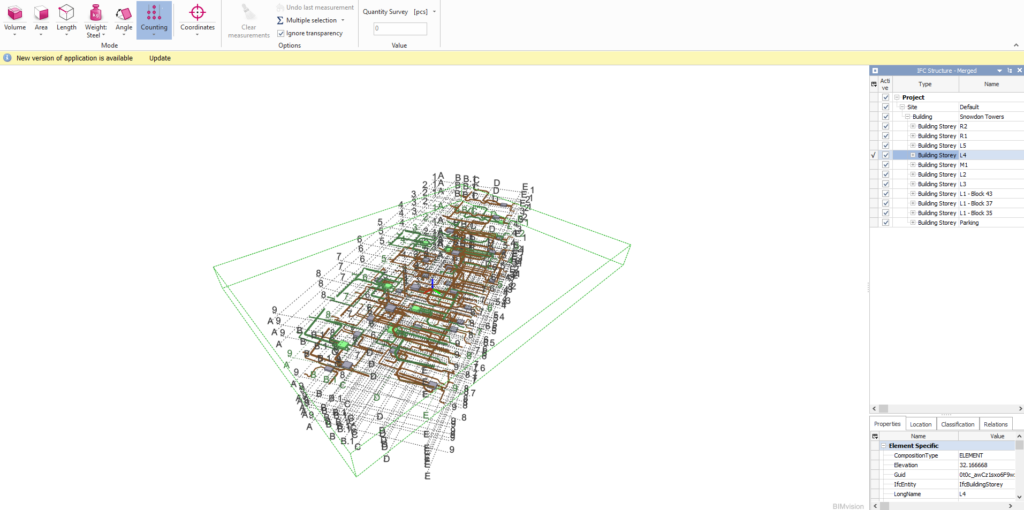Uncheck the Ignore transparency checkbox

(281, 33)
